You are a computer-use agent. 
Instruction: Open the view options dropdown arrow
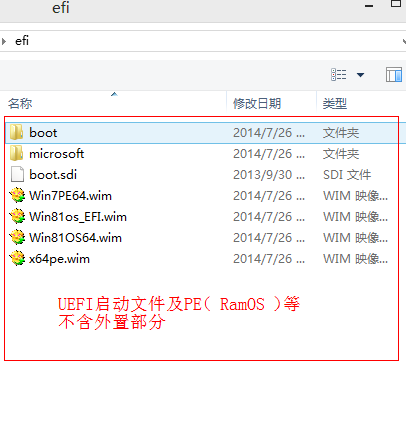360,75
